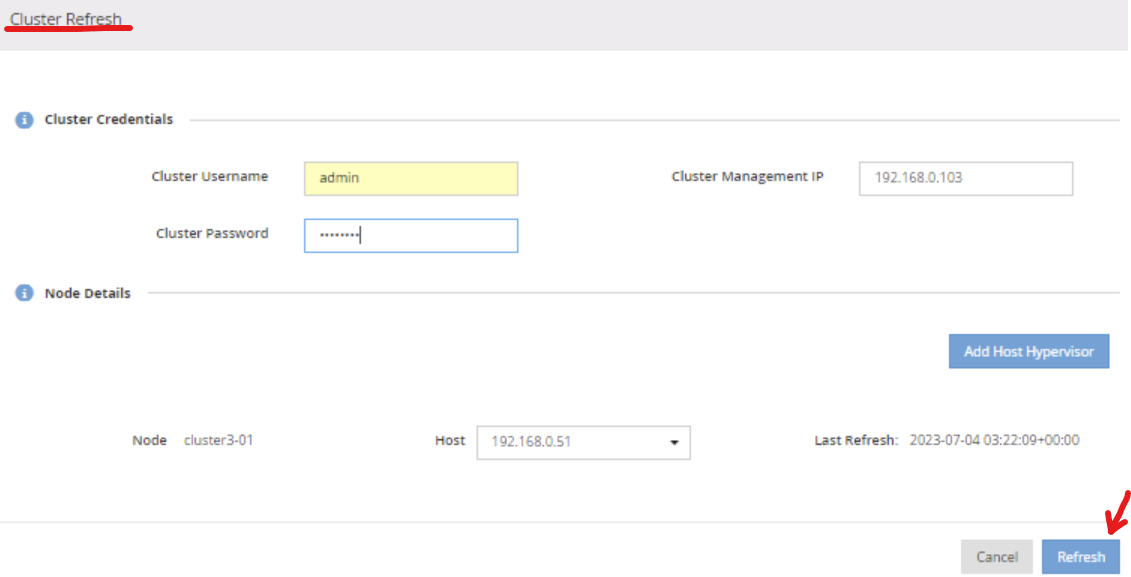Click the Cancel button

click(x=996, y=557)
